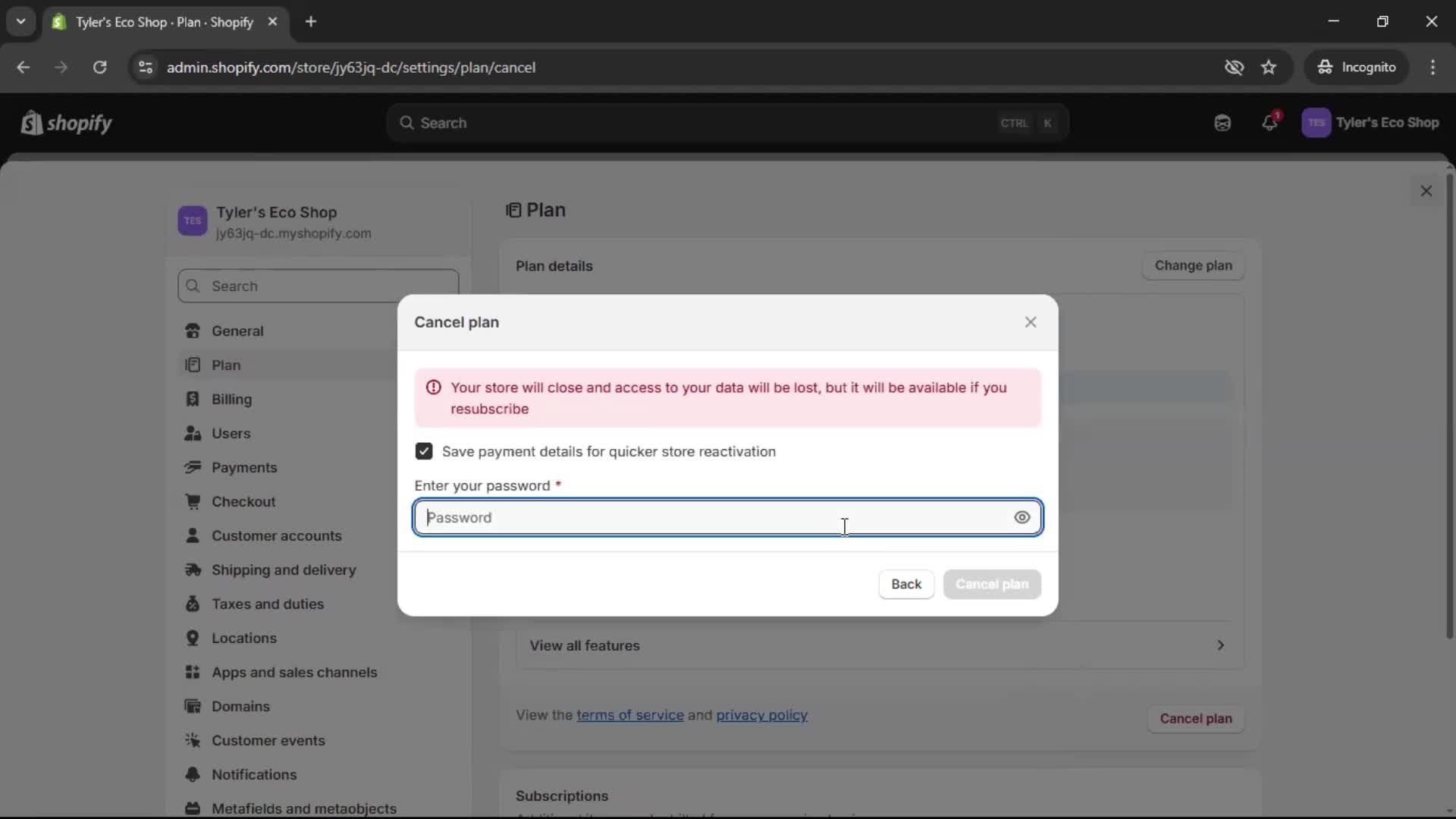
Task: Toggle password visibility eye icon
Action: click(1021, 517)
